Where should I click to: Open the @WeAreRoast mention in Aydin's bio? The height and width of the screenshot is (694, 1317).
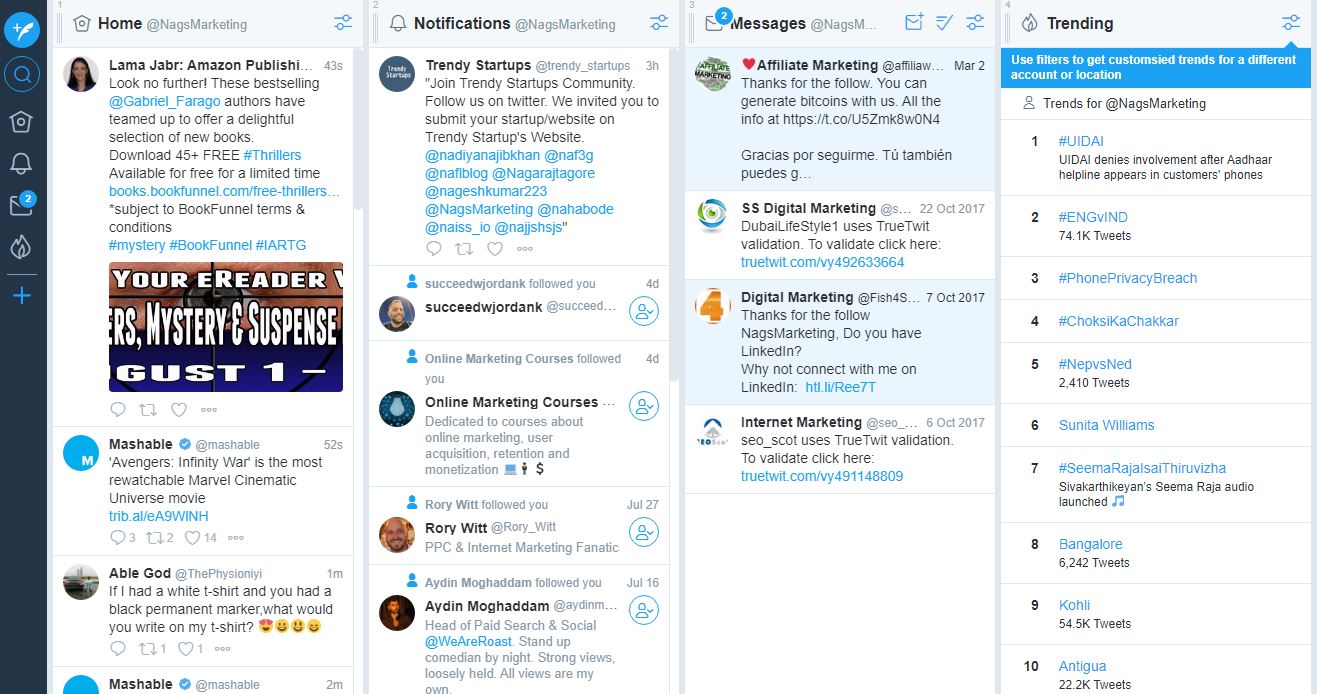(x=468, y=641)
